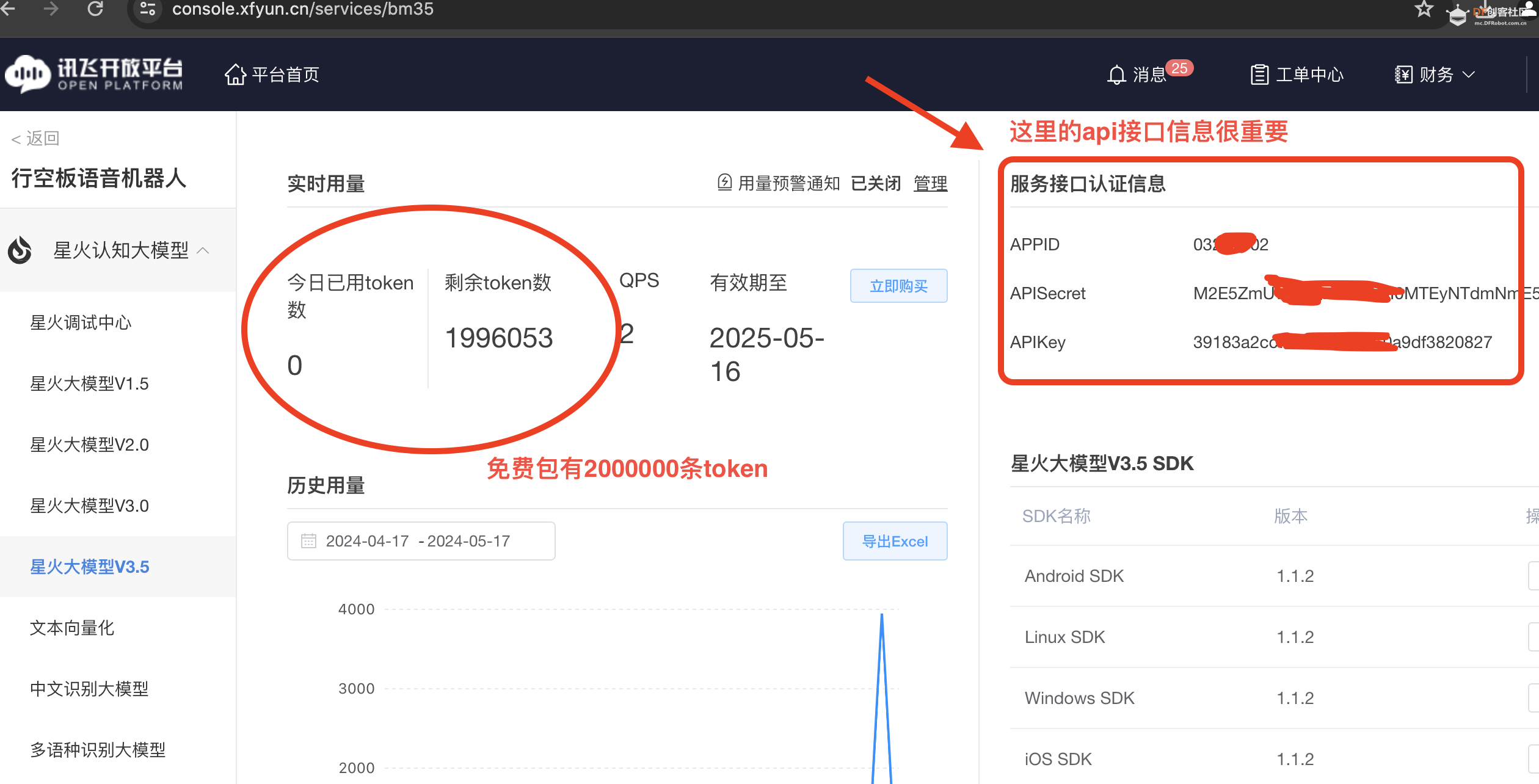
Task: Click the Linux SDK row
Action: click(x=1274, y=637)
